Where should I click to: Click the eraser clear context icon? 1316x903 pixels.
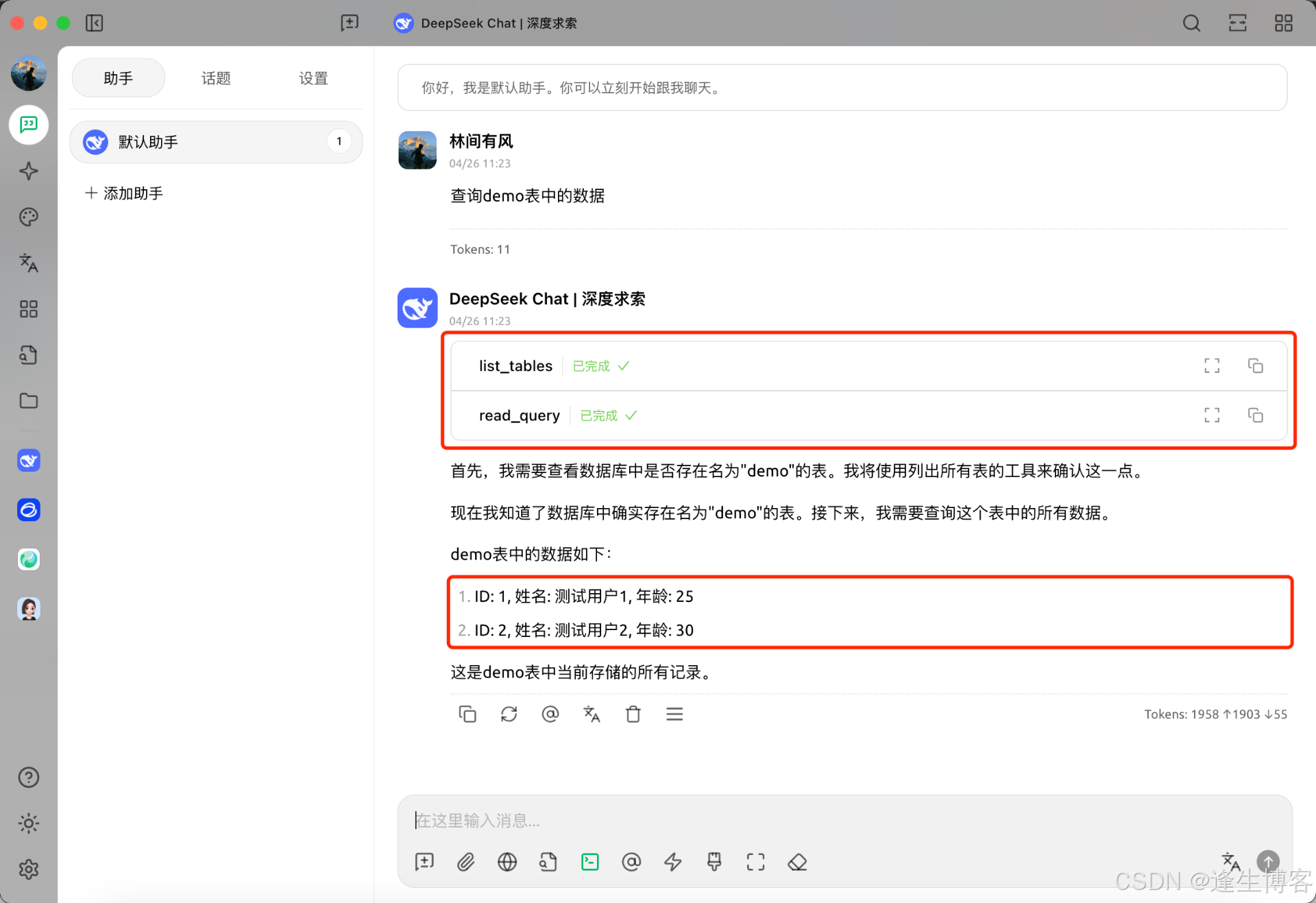tap(797, 862)
